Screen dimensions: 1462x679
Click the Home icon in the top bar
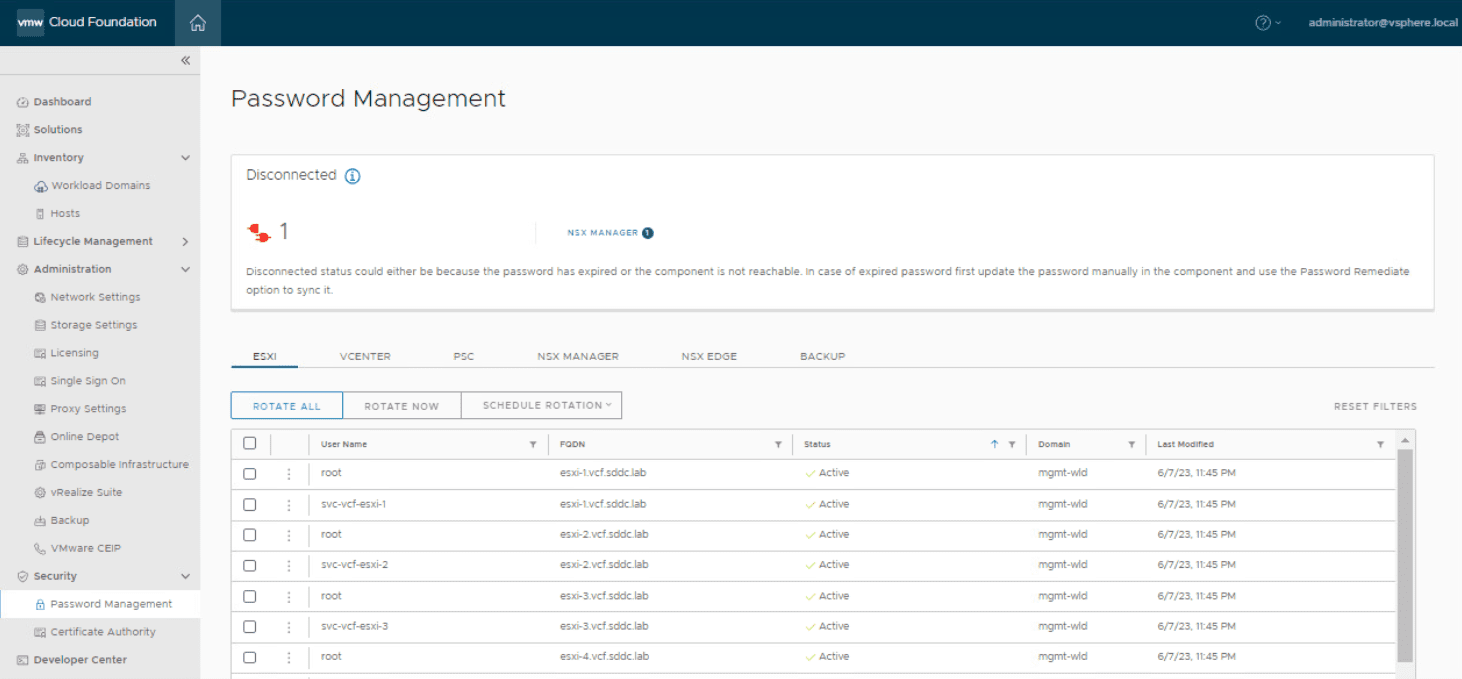point(197,22)
